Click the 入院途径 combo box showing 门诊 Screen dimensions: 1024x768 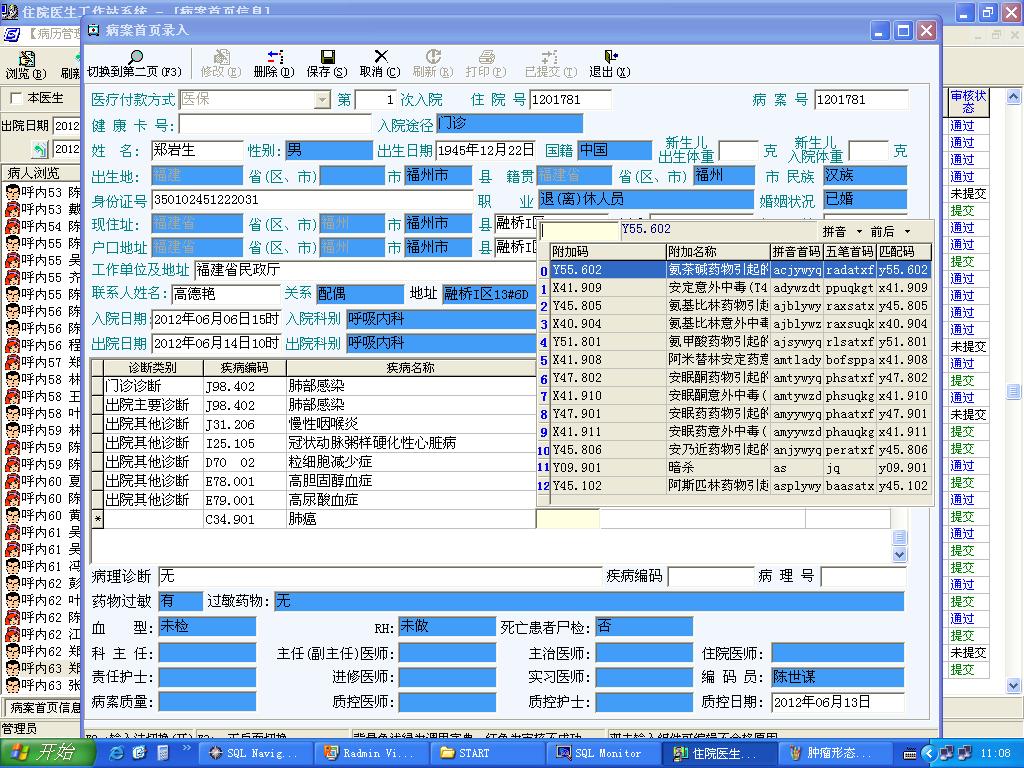pyautogui.click(x=509, y=123)
